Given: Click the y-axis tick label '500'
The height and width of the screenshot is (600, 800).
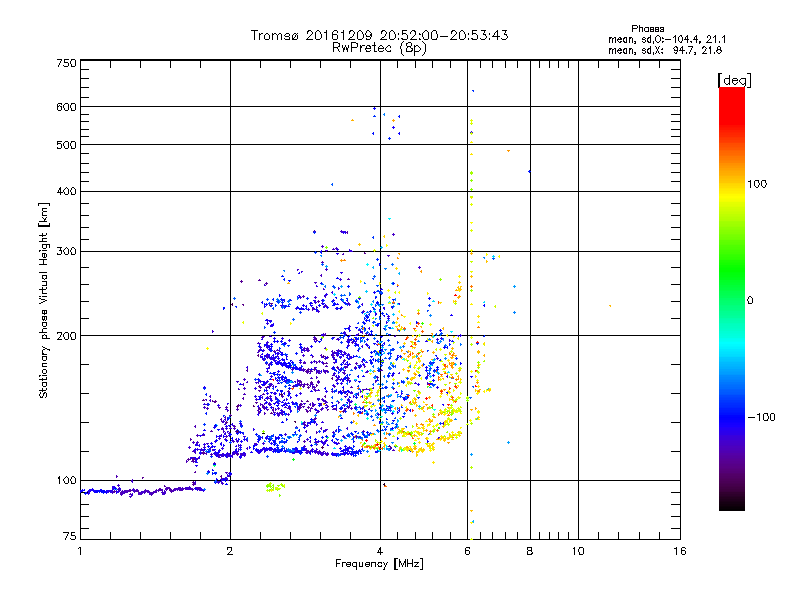Looking at the screenshot, I should 66,145.
